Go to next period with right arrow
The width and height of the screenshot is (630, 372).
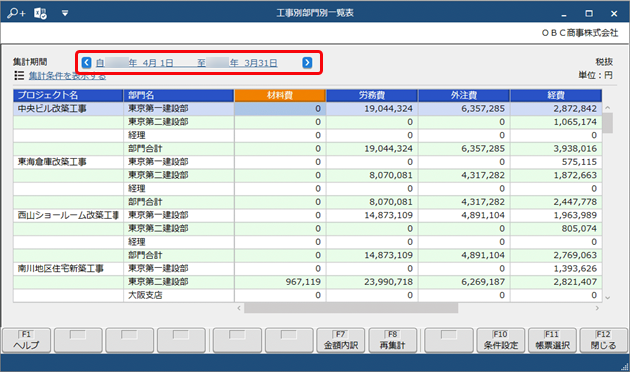pos(307,63)
